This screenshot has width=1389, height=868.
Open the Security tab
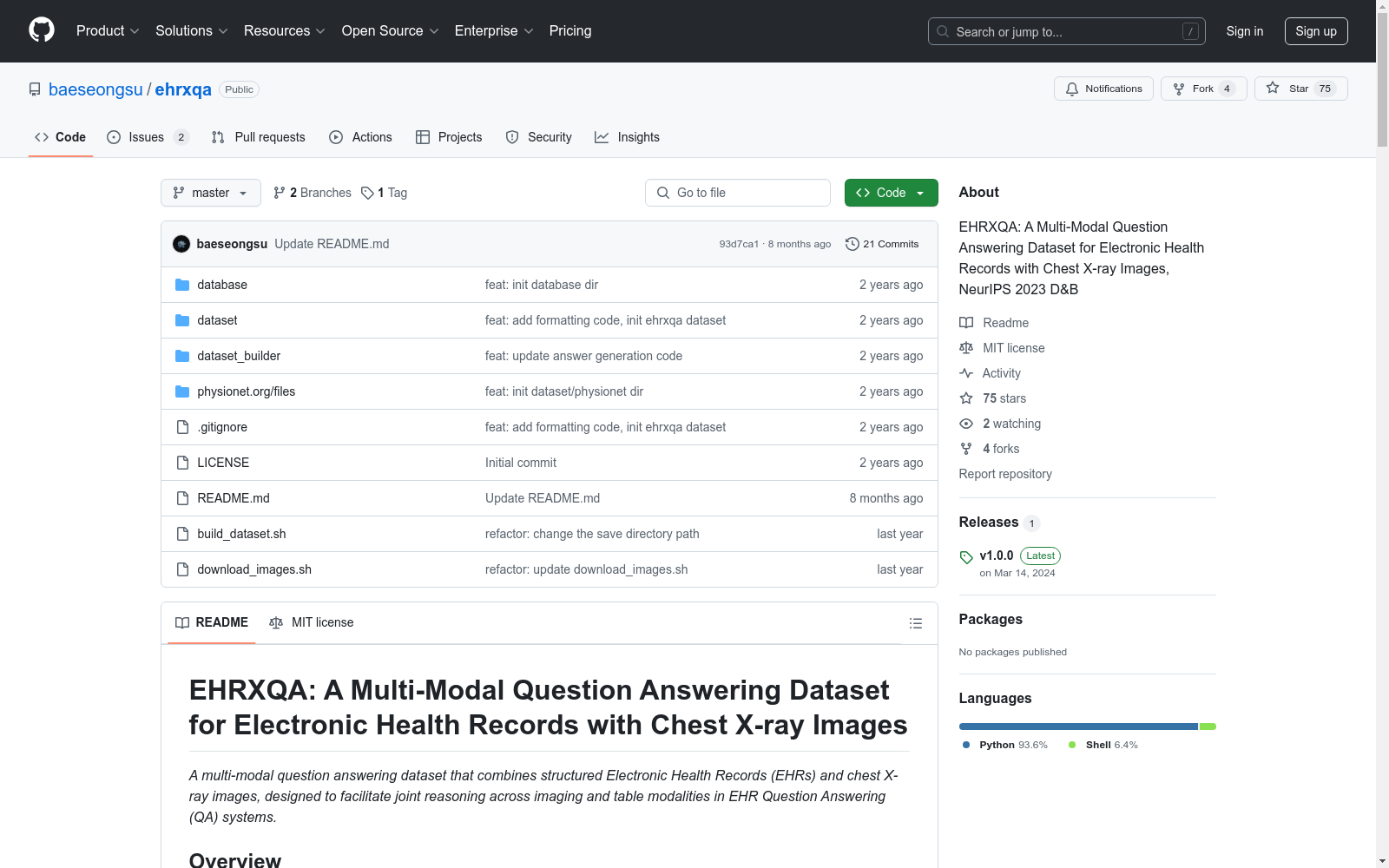(x=538, y=137)
